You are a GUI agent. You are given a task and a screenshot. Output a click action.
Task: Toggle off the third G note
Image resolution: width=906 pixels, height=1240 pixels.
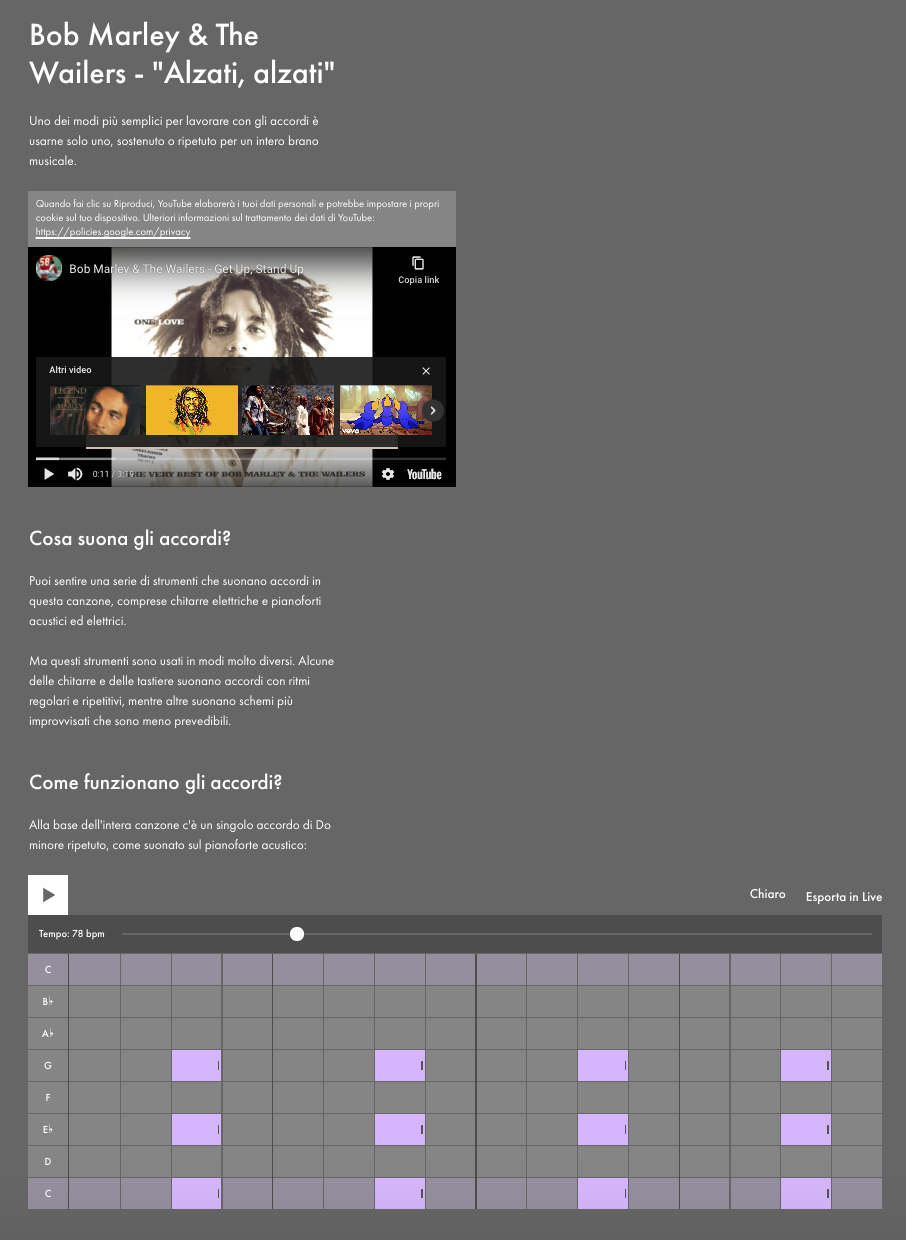(x=603, y=1066)
